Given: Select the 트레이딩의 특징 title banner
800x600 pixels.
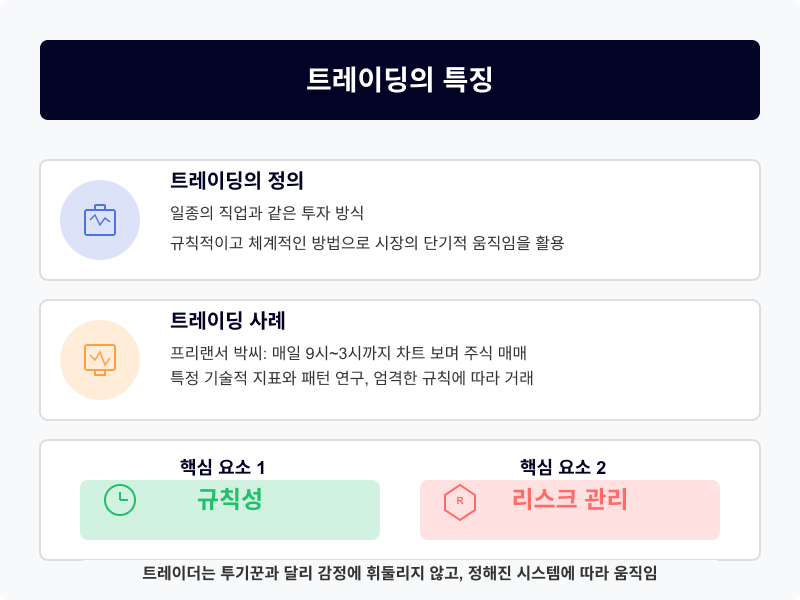Looking at the screenshot, I should [400, 80].
